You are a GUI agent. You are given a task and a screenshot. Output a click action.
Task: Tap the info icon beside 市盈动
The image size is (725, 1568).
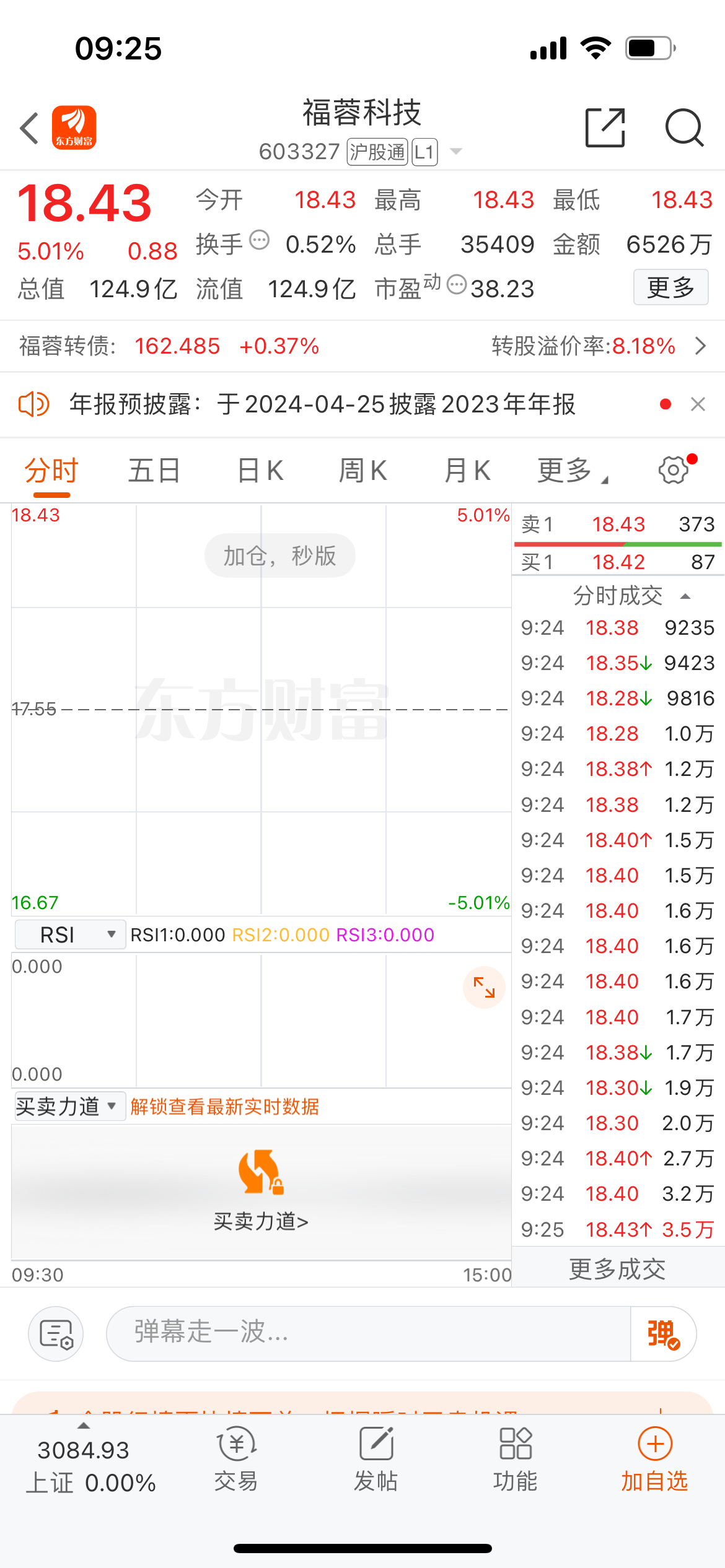click(457, 284)
